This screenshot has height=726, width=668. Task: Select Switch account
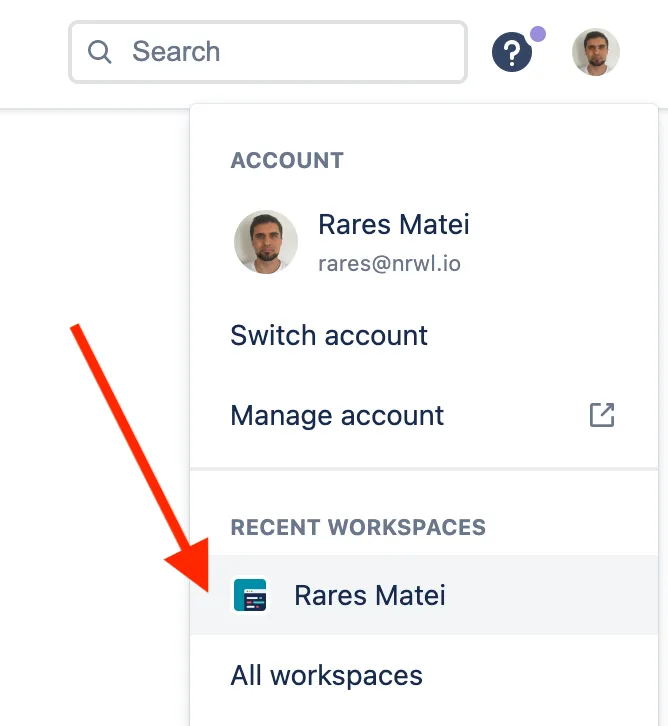(x=329, y=335)
